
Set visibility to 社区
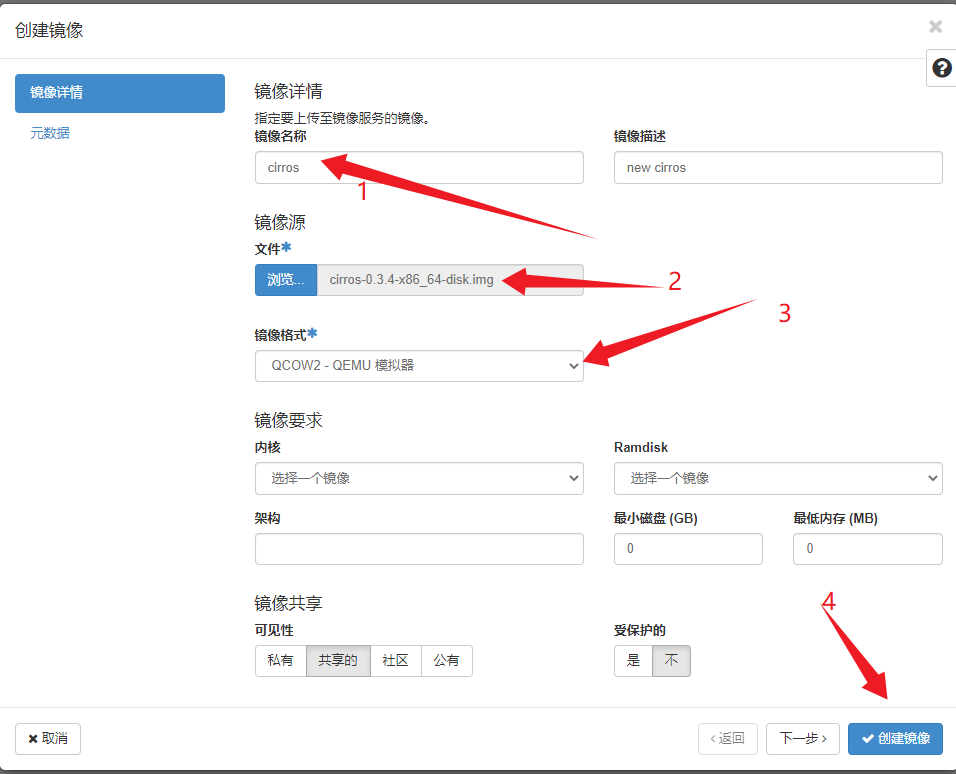[395, 661]
